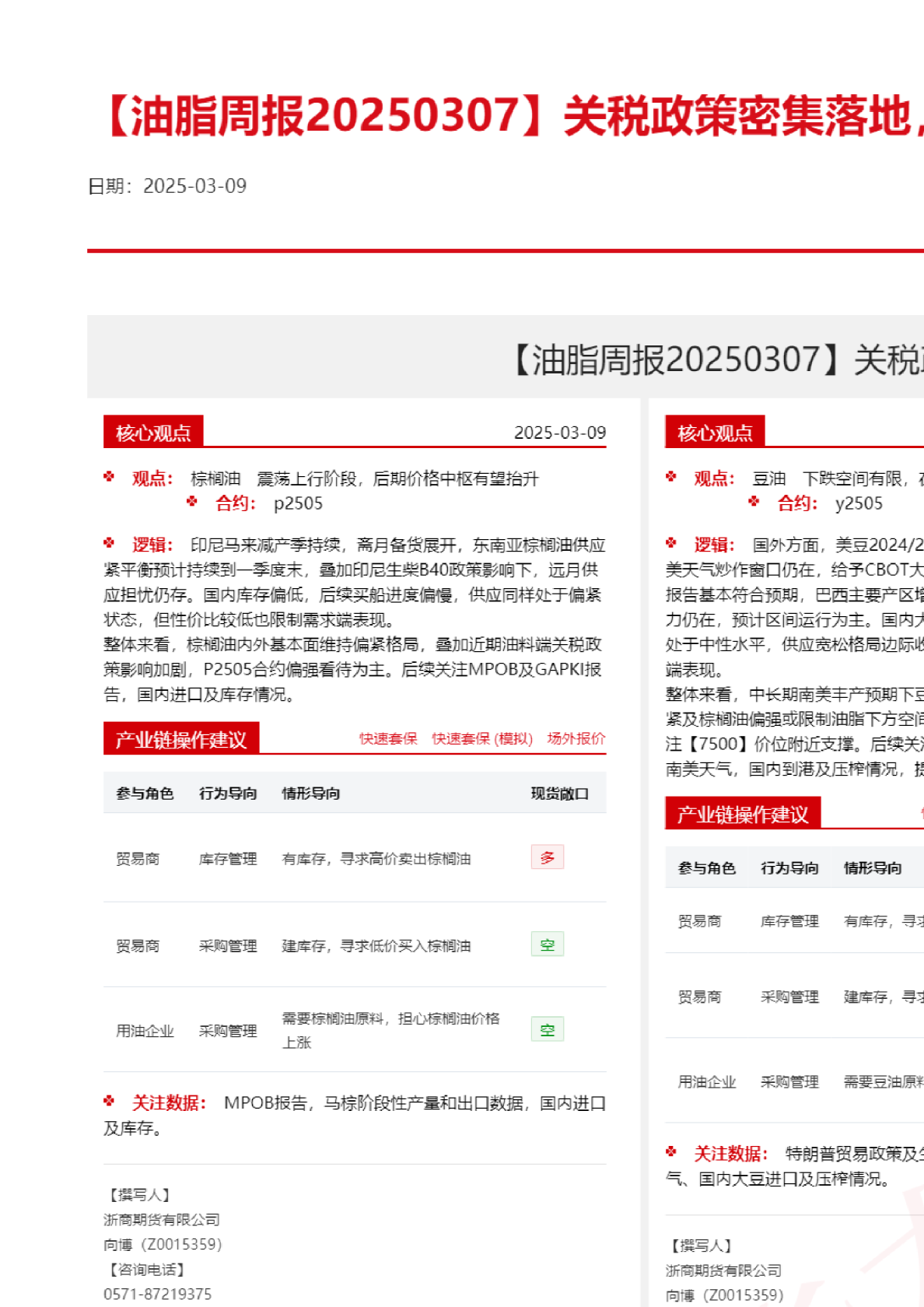The width and height of the screenshot is (924, 1307).
Task: Open the 场外报价 link
Action: pos(576,738)
